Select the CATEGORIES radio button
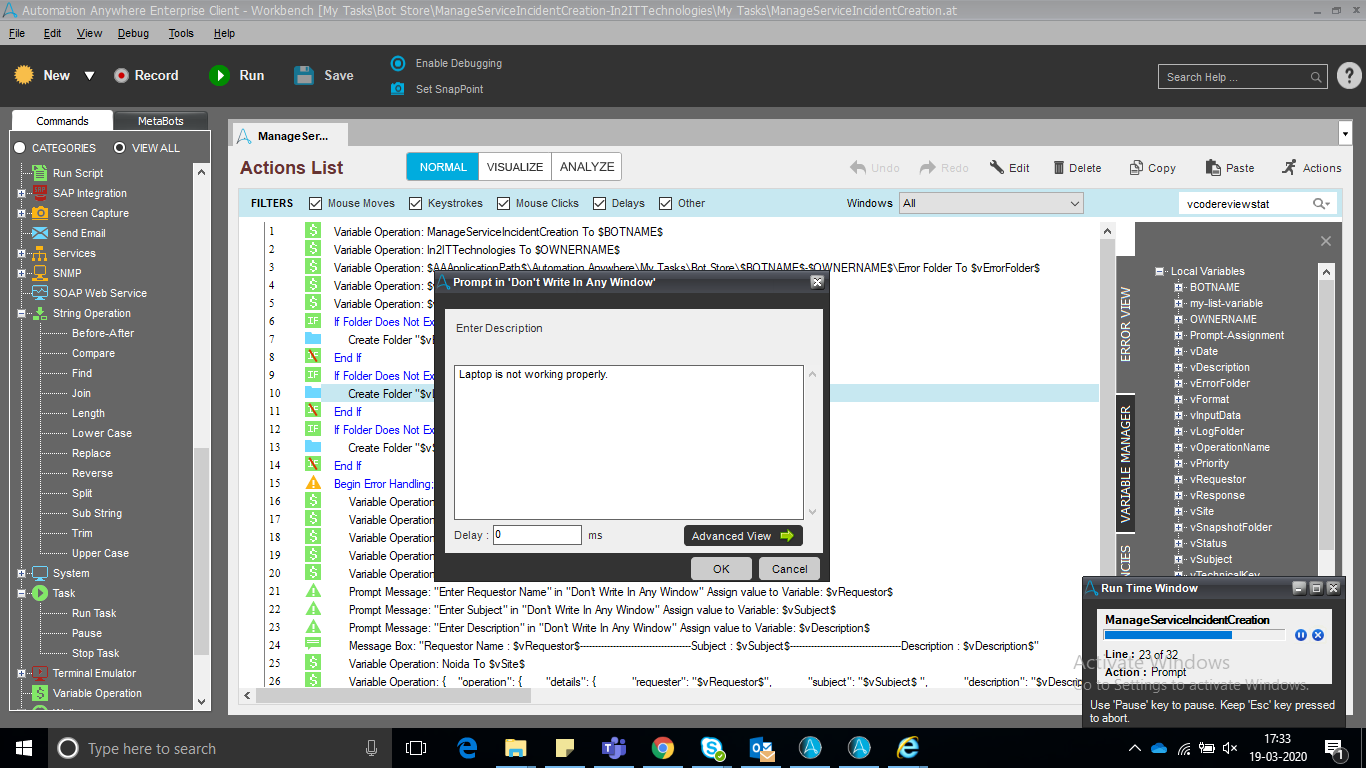 point(20,148)
